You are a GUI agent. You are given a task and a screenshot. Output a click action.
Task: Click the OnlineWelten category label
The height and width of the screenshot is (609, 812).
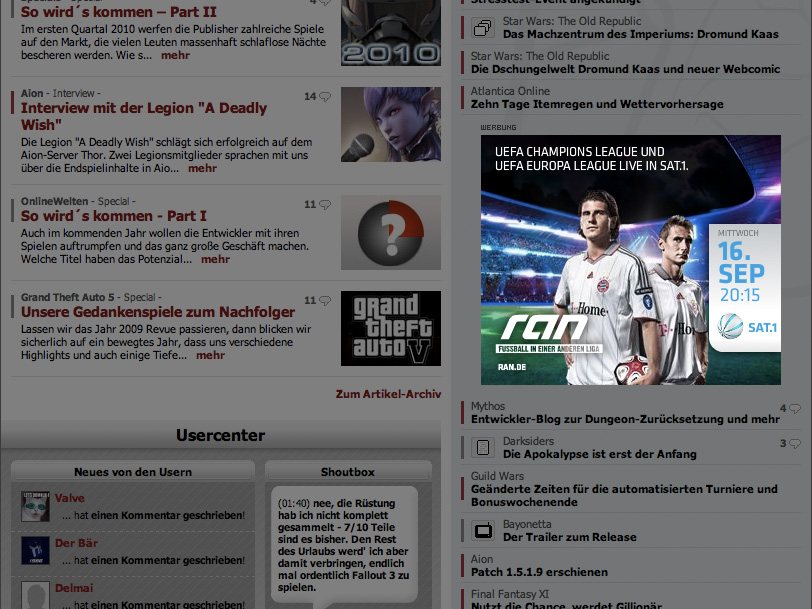[x=54, y=201]
